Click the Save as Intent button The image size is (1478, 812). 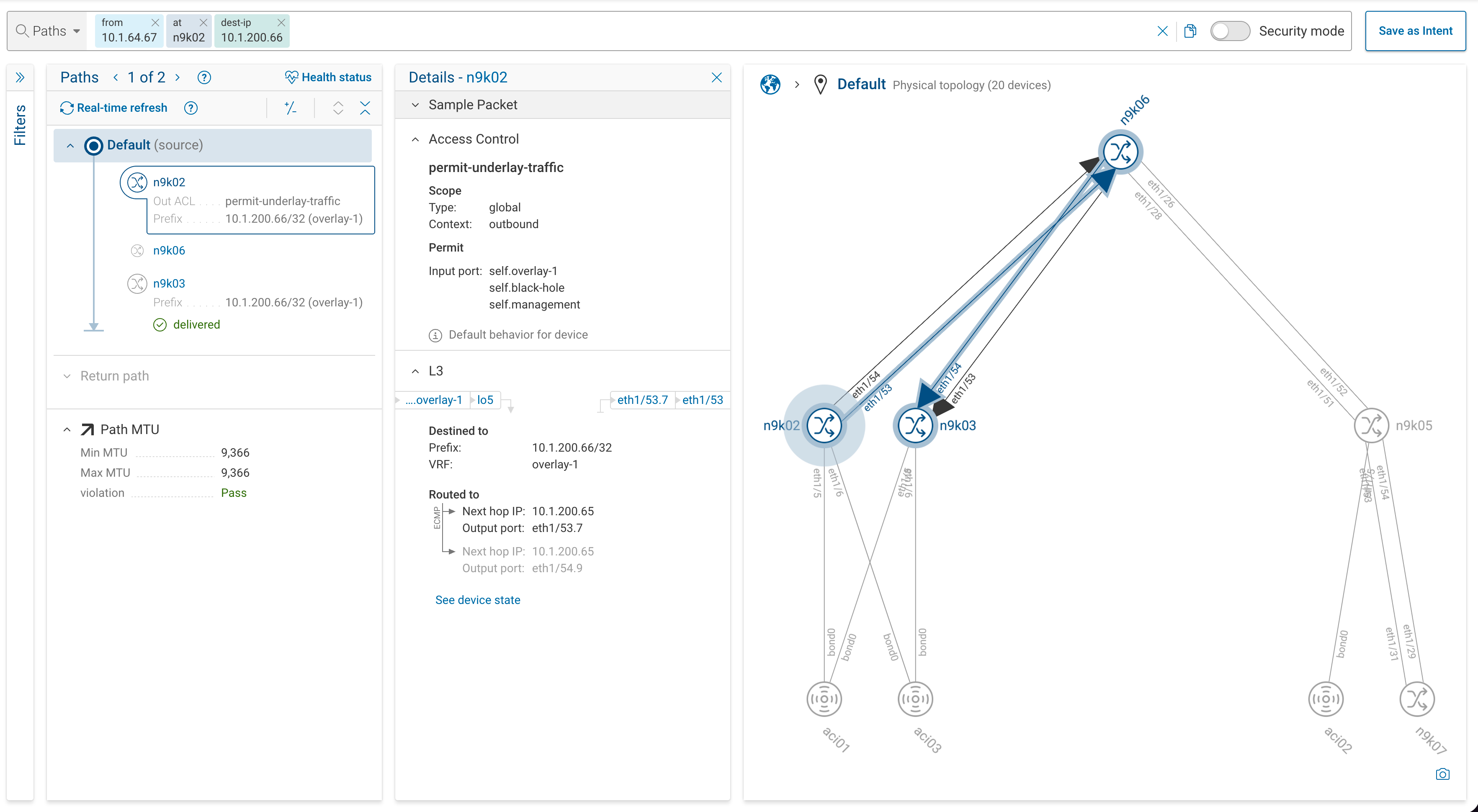click(x=1415, y=31)
